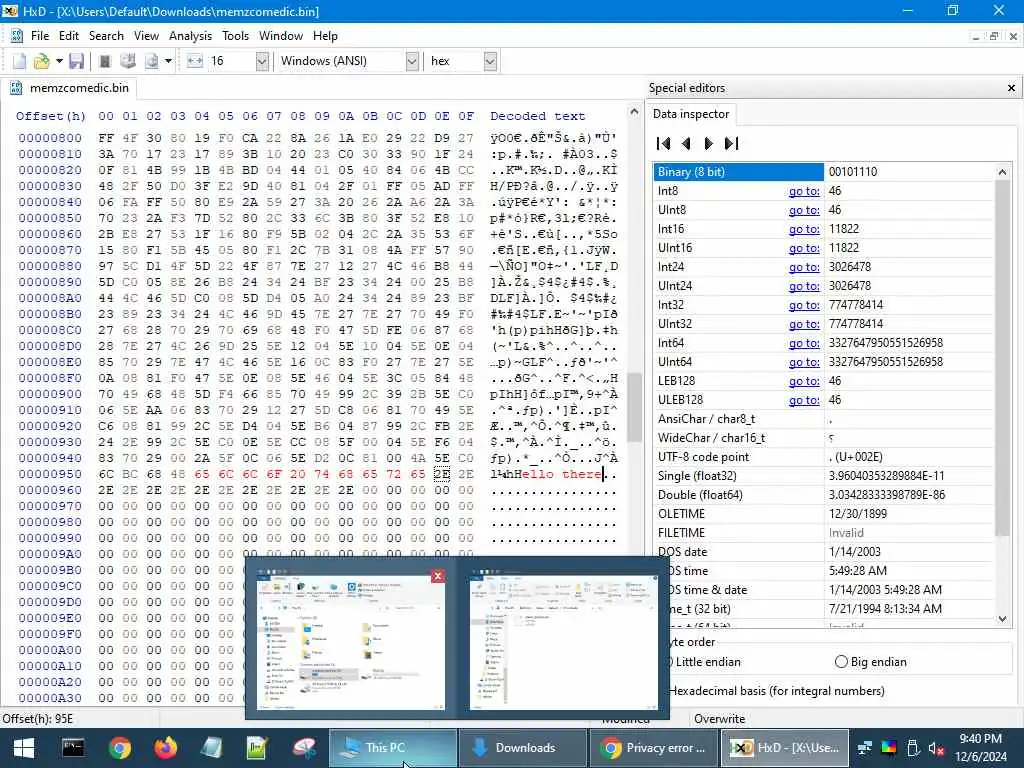The image size is (1024, 768).
Task: Select the Data inspector tab
Action: [x=691, y=114]
